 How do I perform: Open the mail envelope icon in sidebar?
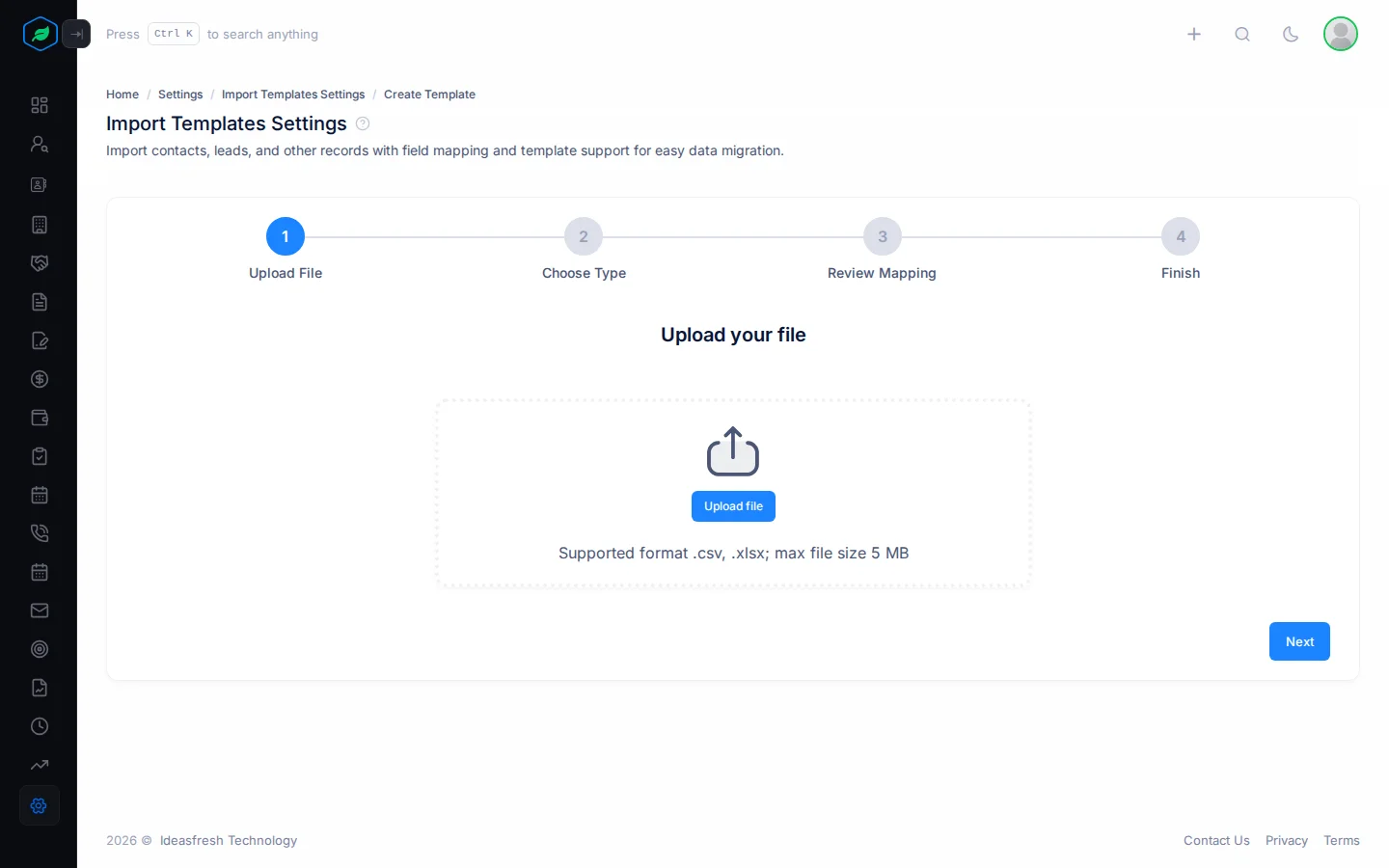(x=40, y=610)
